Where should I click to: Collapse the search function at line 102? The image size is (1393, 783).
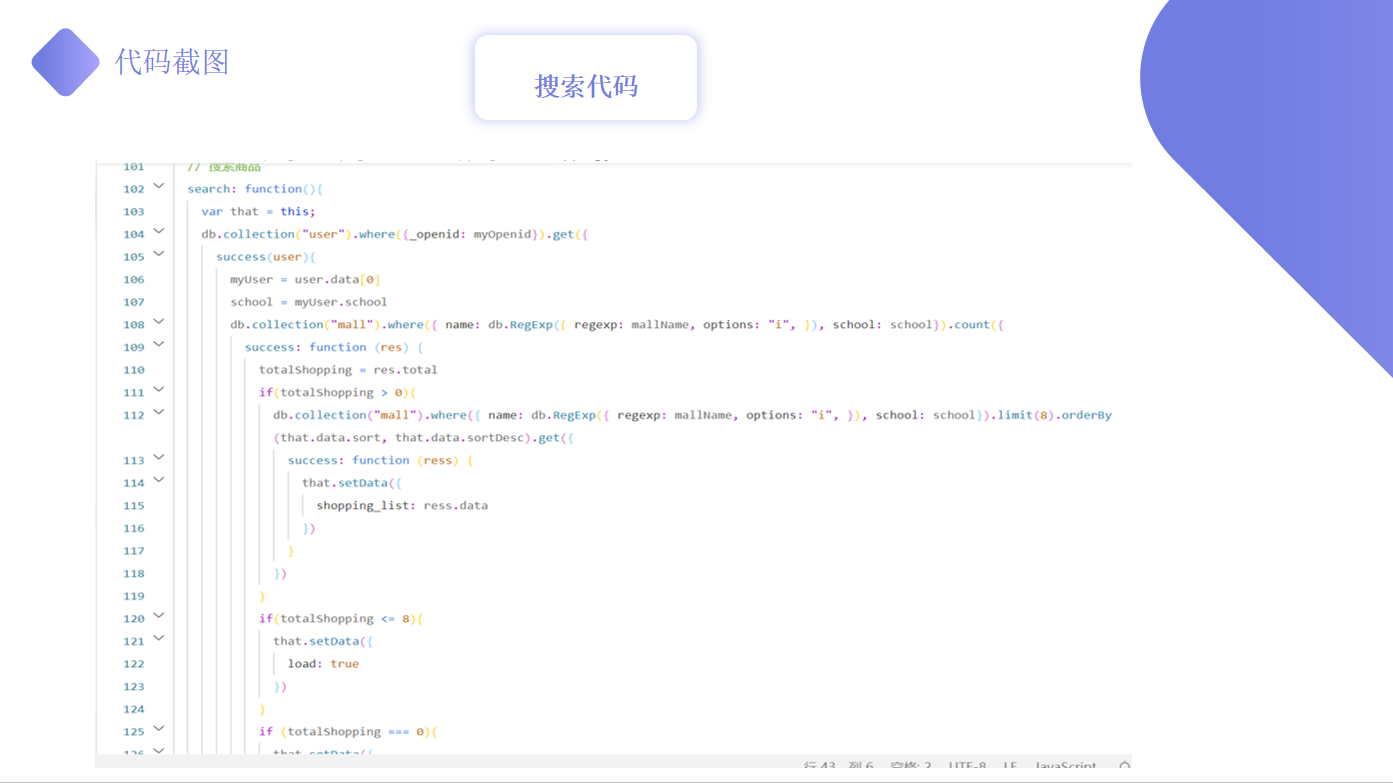coord(159,186)
